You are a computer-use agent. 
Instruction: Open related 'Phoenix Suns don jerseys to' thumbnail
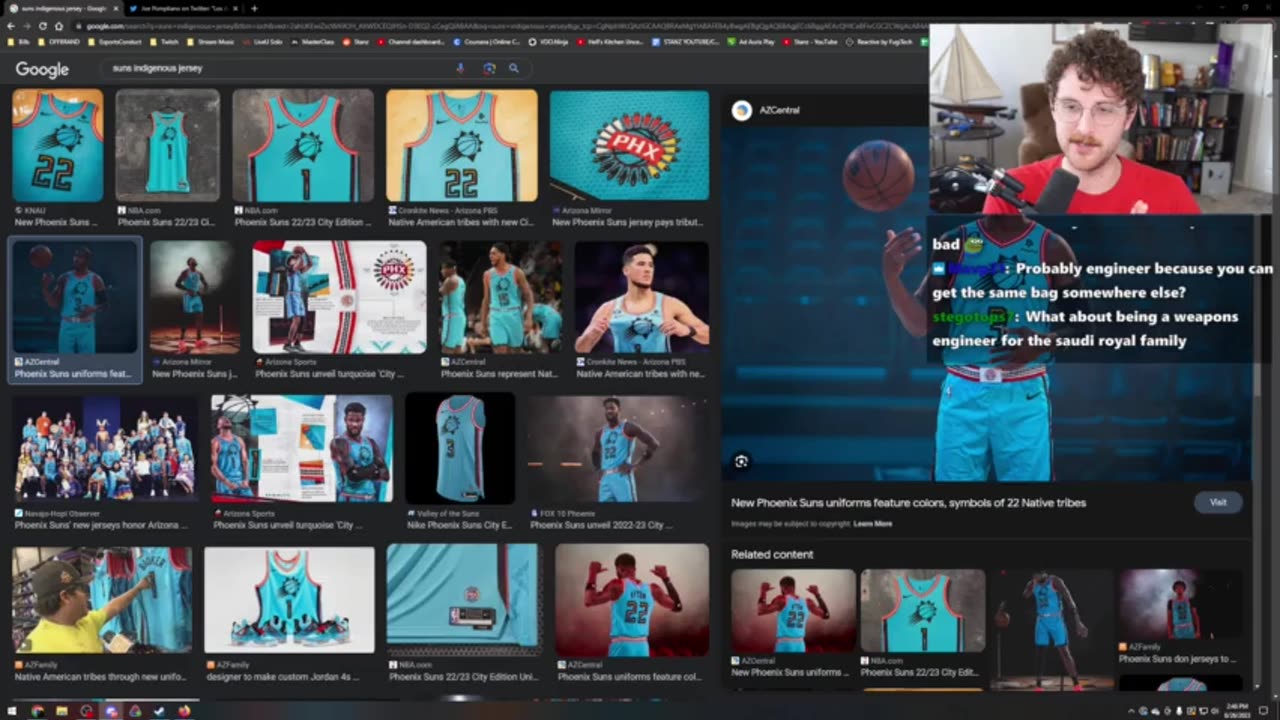click(1180, 604)
